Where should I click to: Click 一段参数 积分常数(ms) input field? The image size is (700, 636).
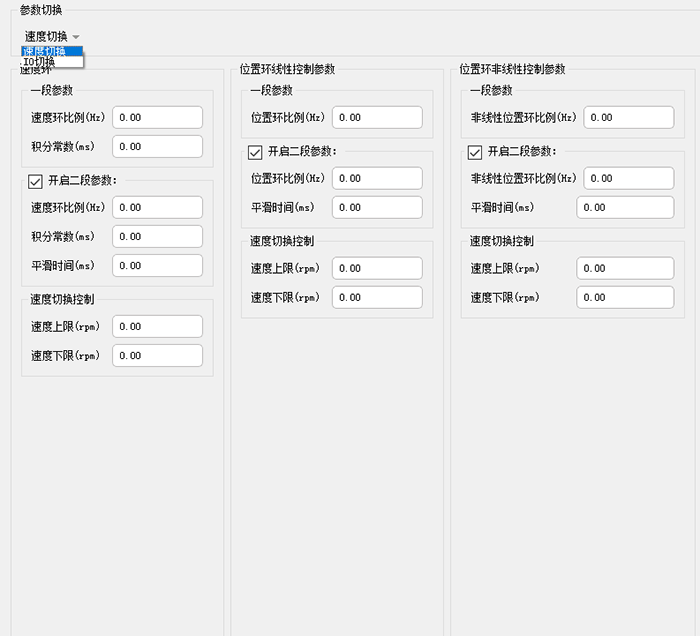point(157,147)
